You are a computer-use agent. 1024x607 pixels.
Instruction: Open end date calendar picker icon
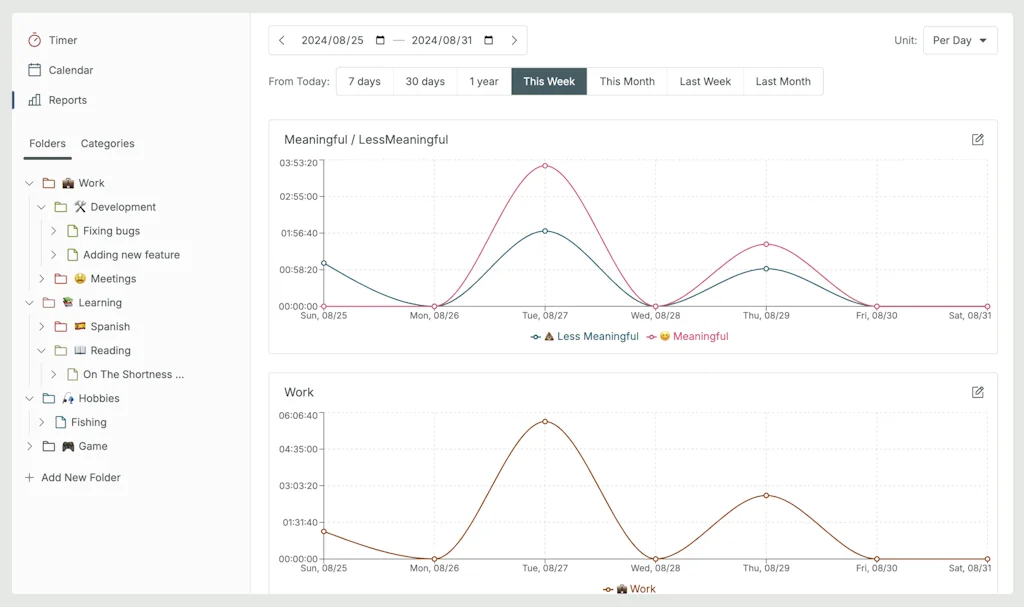pos(489,41)
